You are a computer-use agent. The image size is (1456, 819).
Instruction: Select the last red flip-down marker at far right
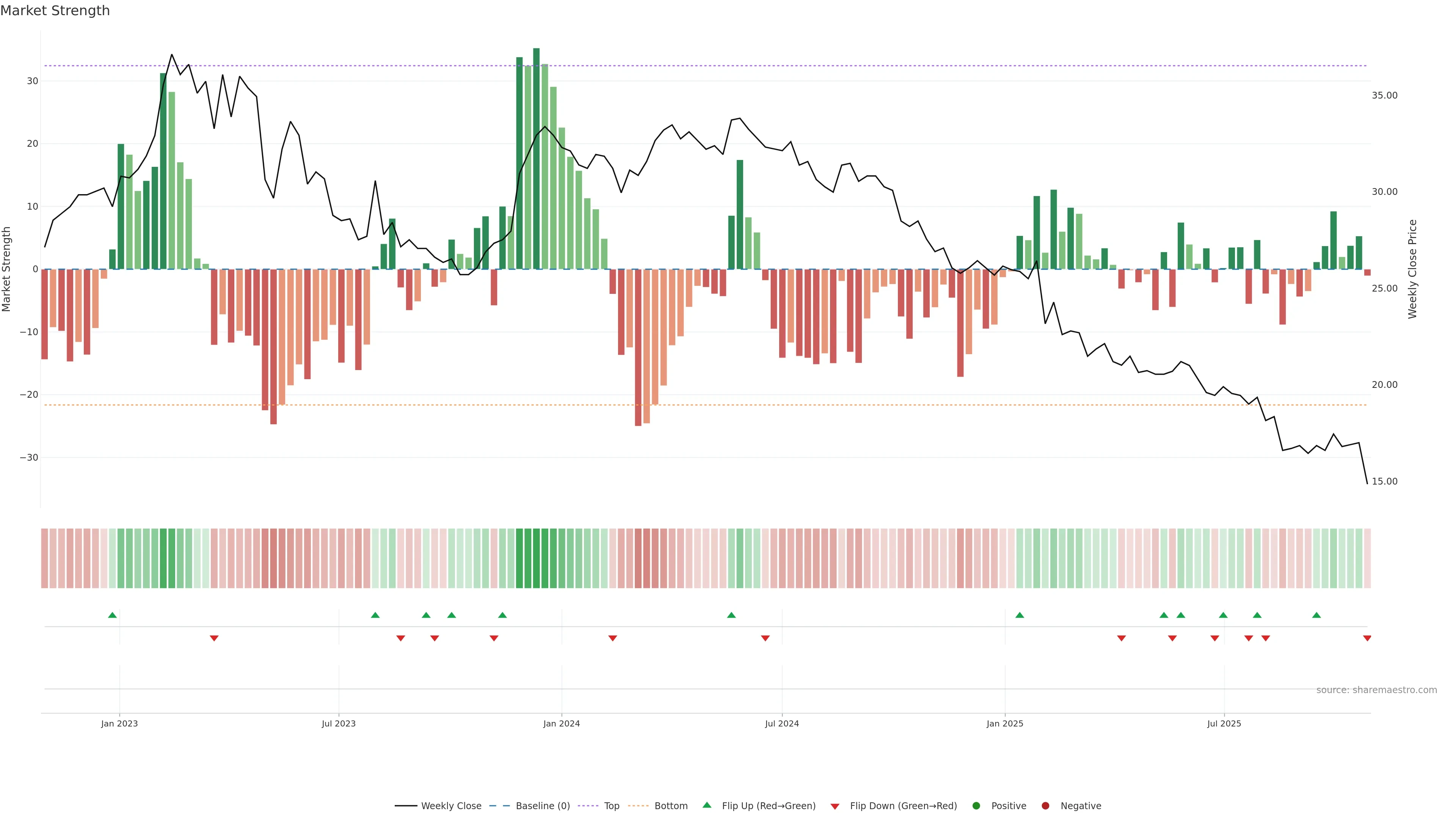(1367, 638)
